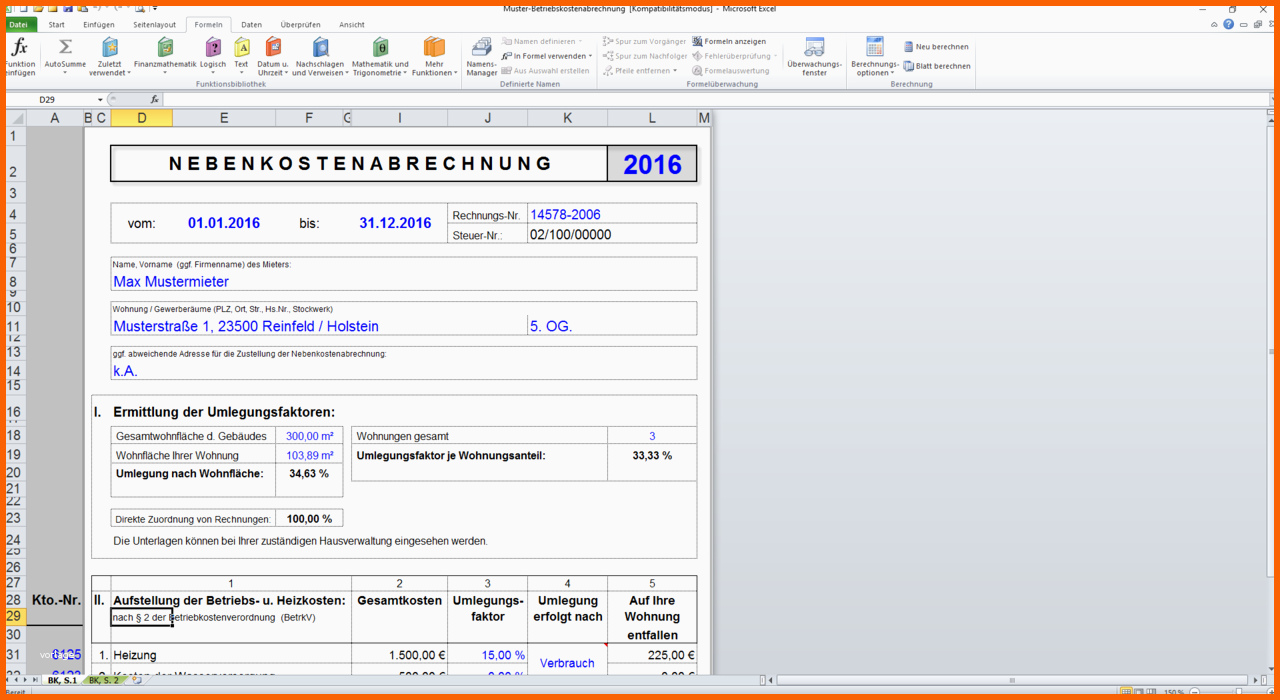Click Blatt berechnen

coord(937,66)
